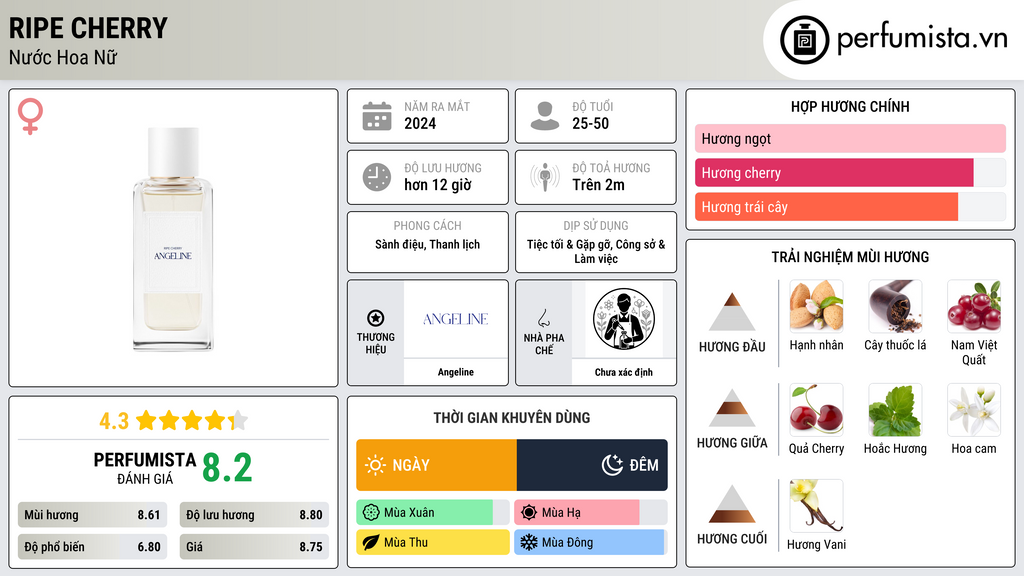Screen dimensions: 1024x576
Task: Click the perfumista.vn site name text
Action: (x=922, y=39)
